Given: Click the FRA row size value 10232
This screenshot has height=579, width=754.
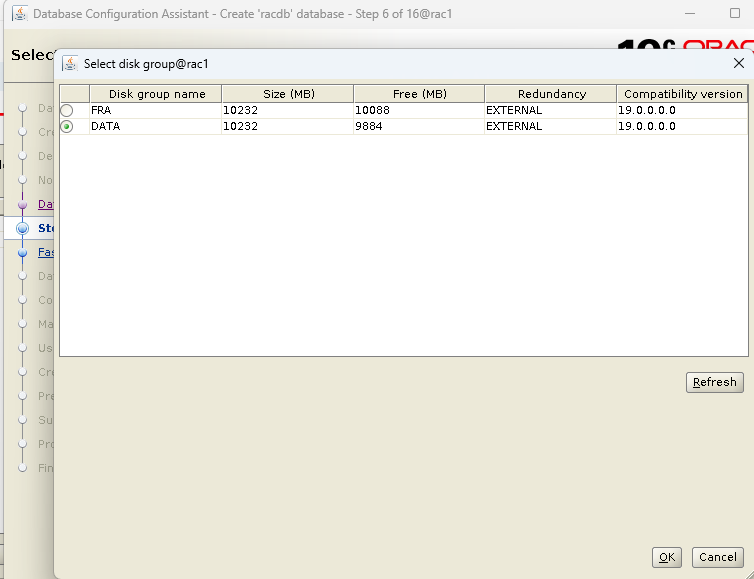Looking at the screenshot, I should [288, 110].
